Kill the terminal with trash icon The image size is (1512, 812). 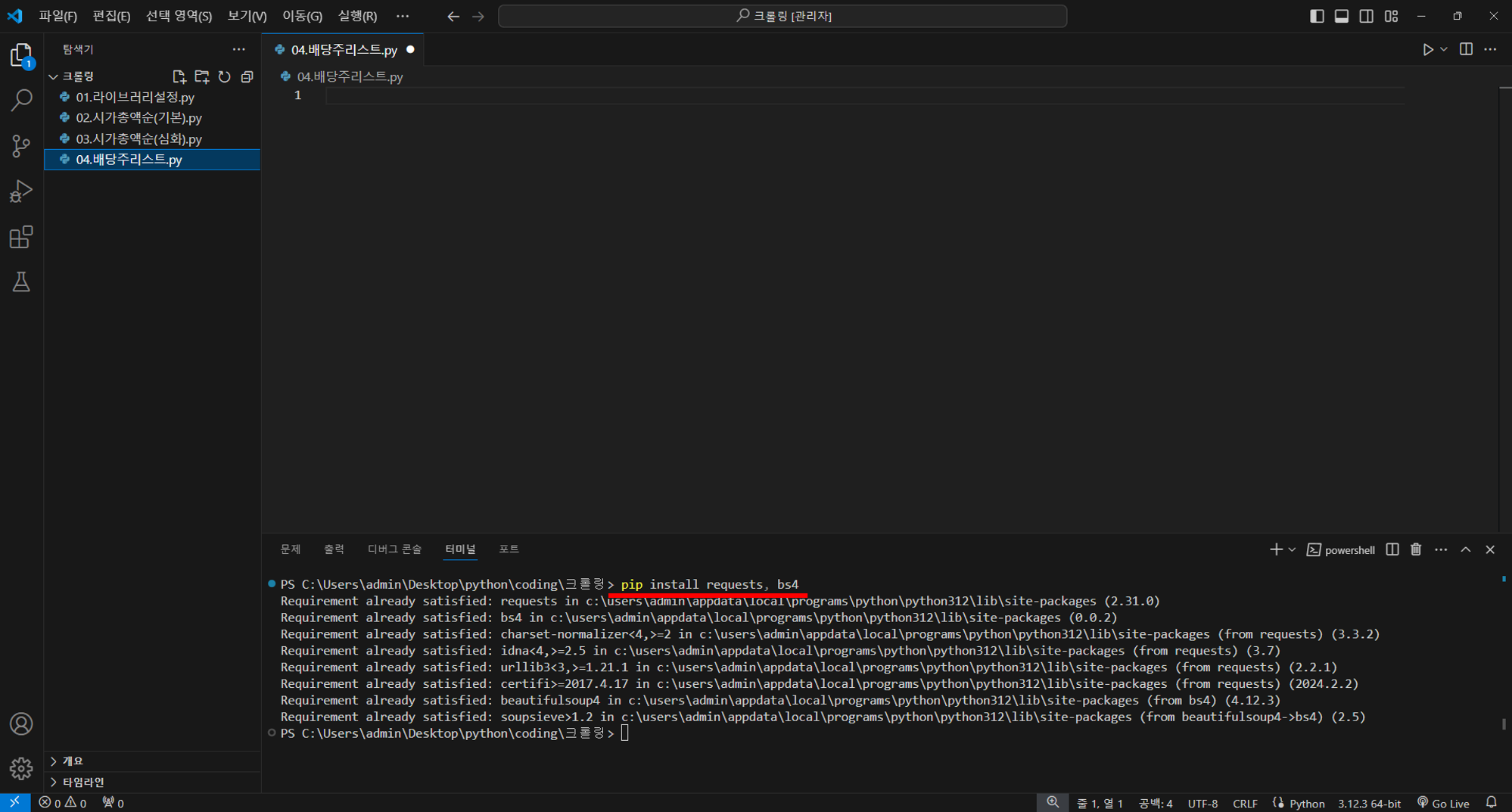[x=1416, y=549]
